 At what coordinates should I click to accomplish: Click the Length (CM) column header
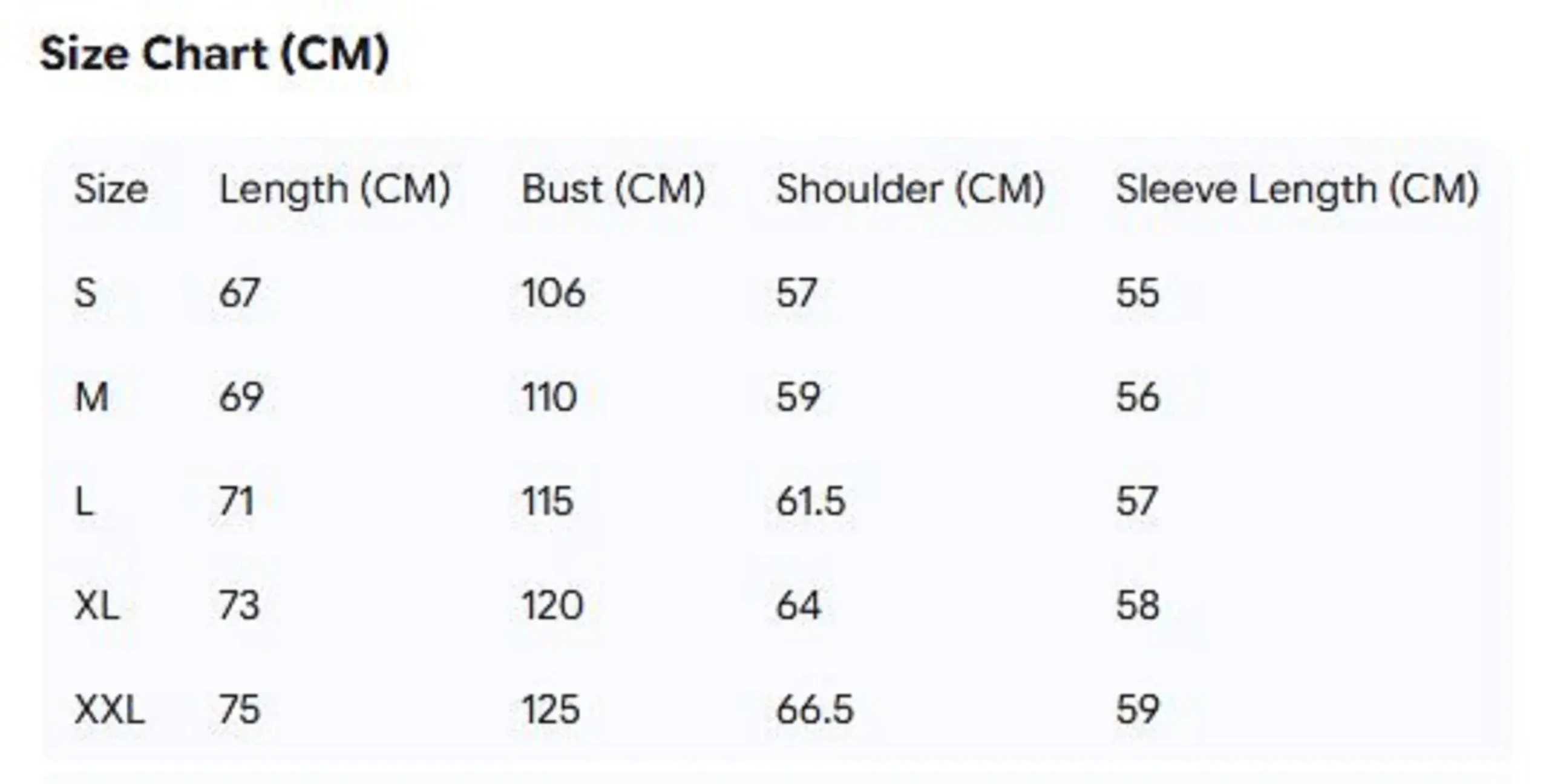[x=335, y=189]
